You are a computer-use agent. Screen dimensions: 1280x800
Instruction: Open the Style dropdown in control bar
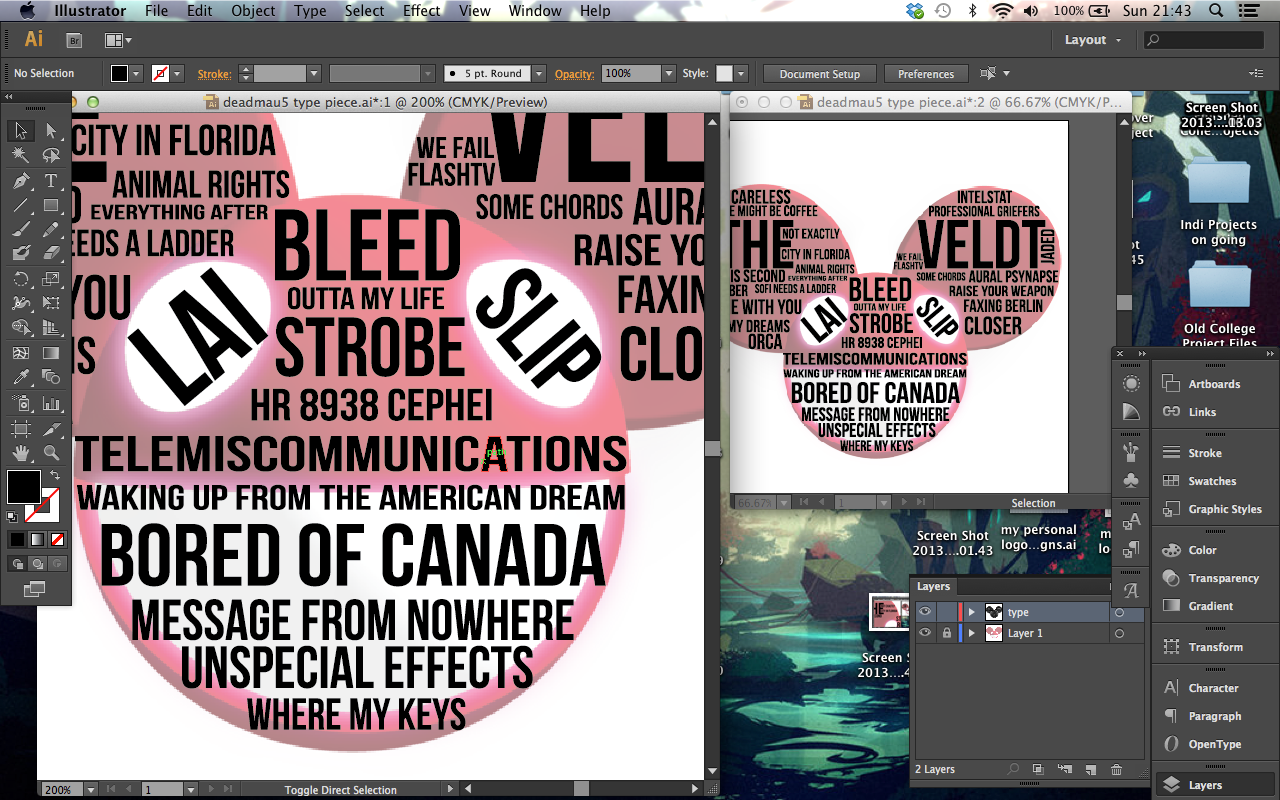click(x=741, y=74)
